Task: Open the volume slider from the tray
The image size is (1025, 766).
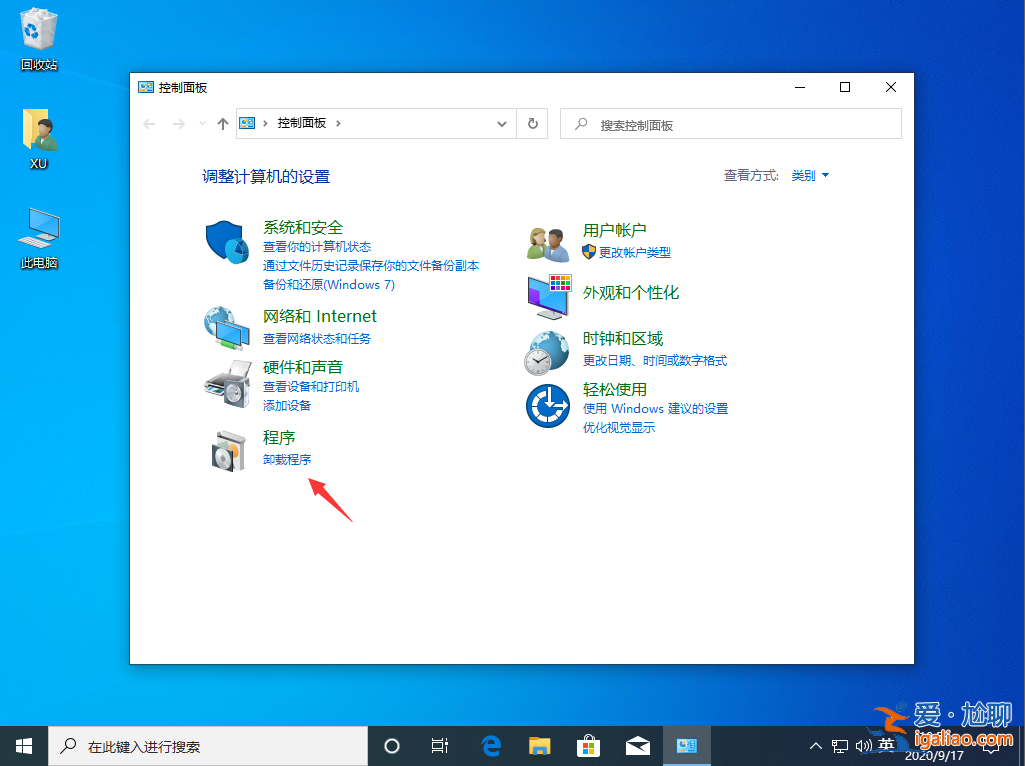Action: click(x=864, y=745)
